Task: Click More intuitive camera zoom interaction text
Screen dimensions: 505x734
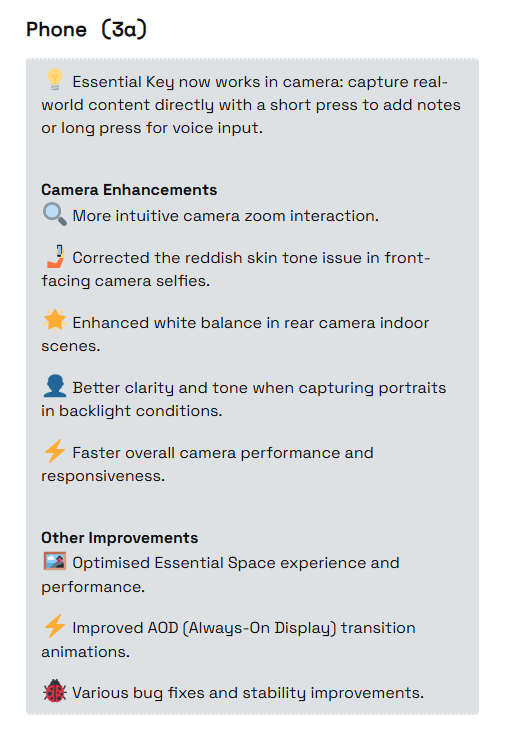Action: [x=226, y=216]
